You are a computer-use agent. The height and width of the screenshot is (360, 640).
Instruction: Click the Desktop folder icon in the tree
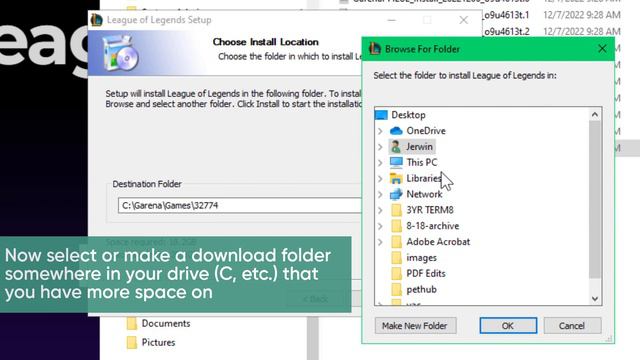tap(381, 115)
